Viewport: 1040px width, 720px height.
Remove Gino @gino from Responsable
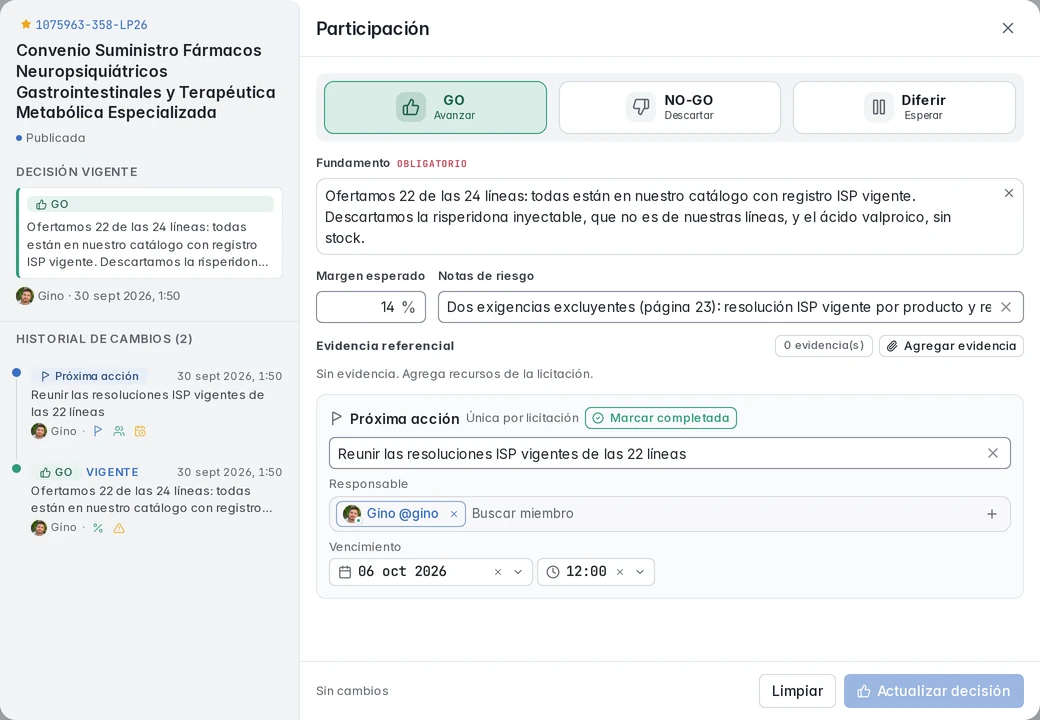point(454,514)
